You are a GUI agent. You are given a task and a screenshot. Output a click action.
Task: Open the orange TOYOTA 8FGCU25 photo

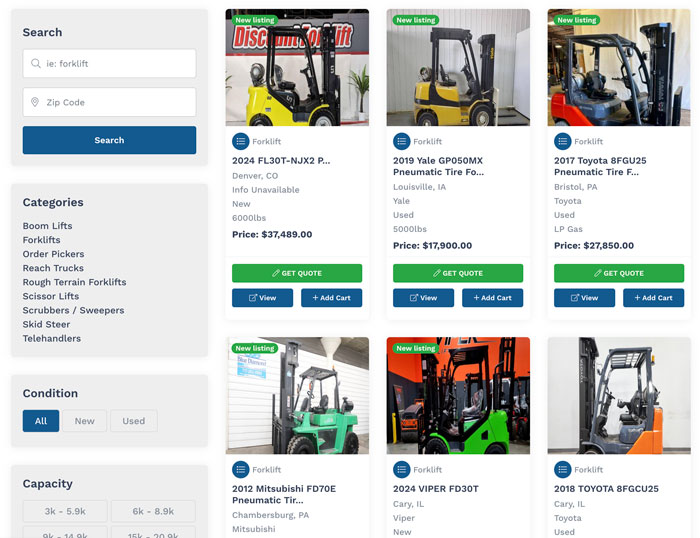(619, 396)
